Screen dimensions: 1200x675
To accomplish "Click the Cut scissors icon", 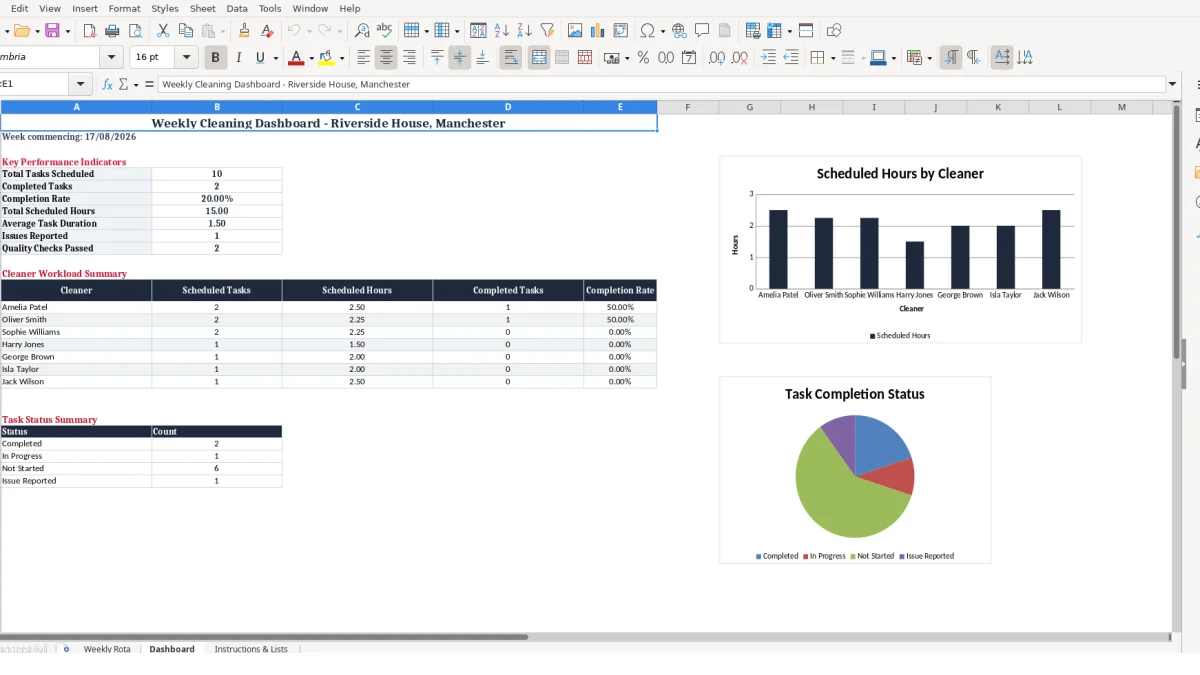I will pos(163,31).
